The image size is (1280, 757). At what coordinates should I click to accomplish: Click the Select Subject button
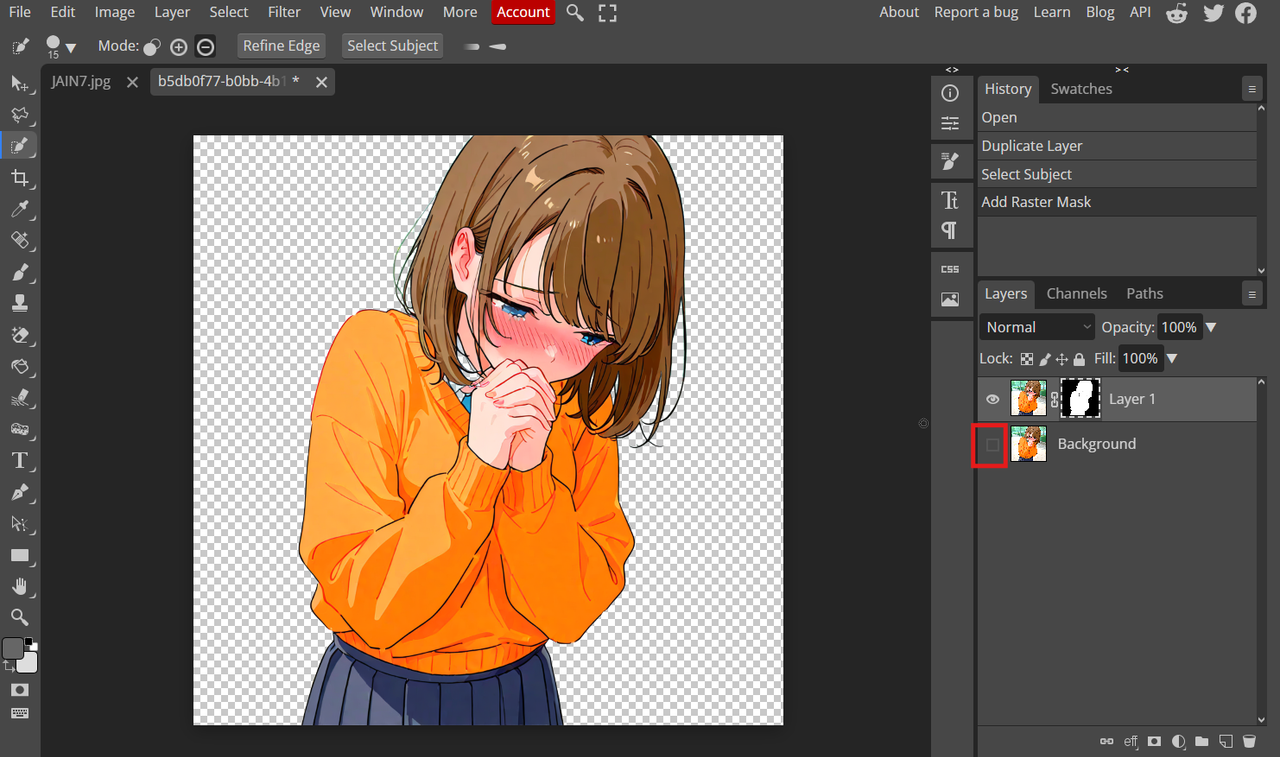393,46
